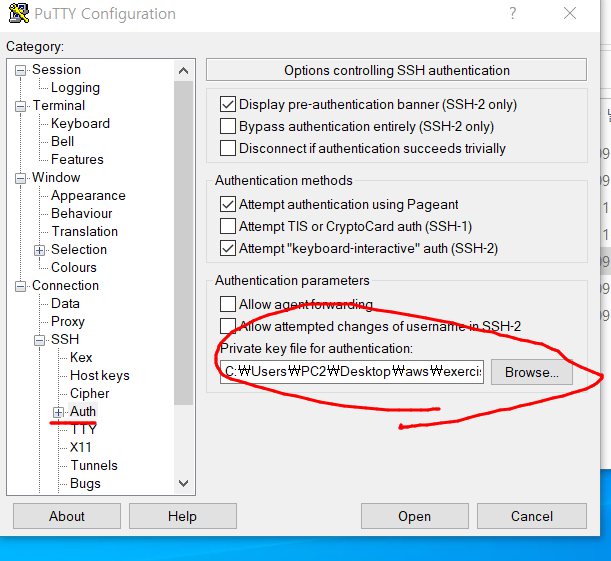Select SSH category label
Image resolution: width=611 pixels, height=561 pixels.
coord(65,339)
